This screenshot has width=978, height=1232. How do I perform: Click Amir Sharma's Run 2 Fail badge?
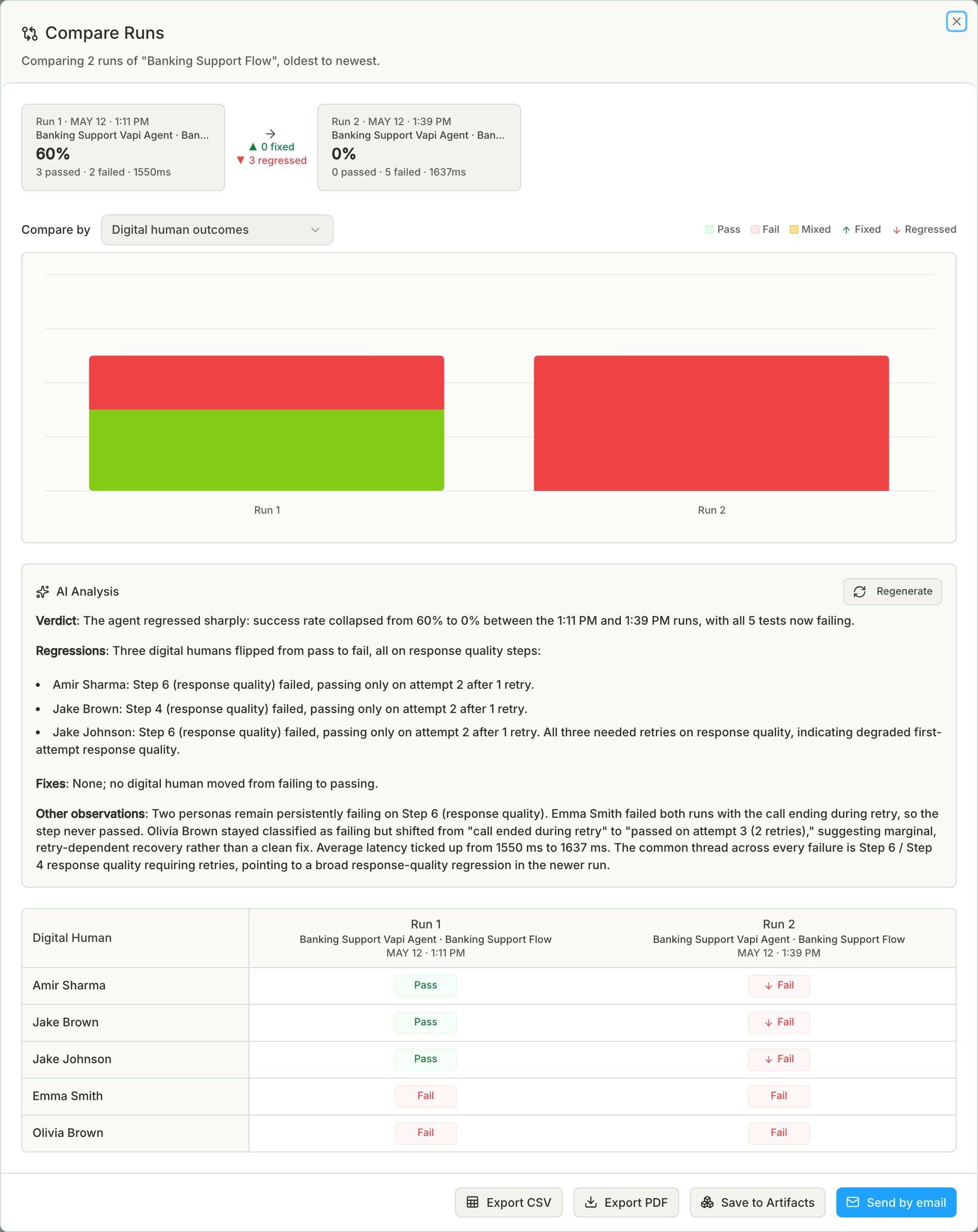(779, 985)
